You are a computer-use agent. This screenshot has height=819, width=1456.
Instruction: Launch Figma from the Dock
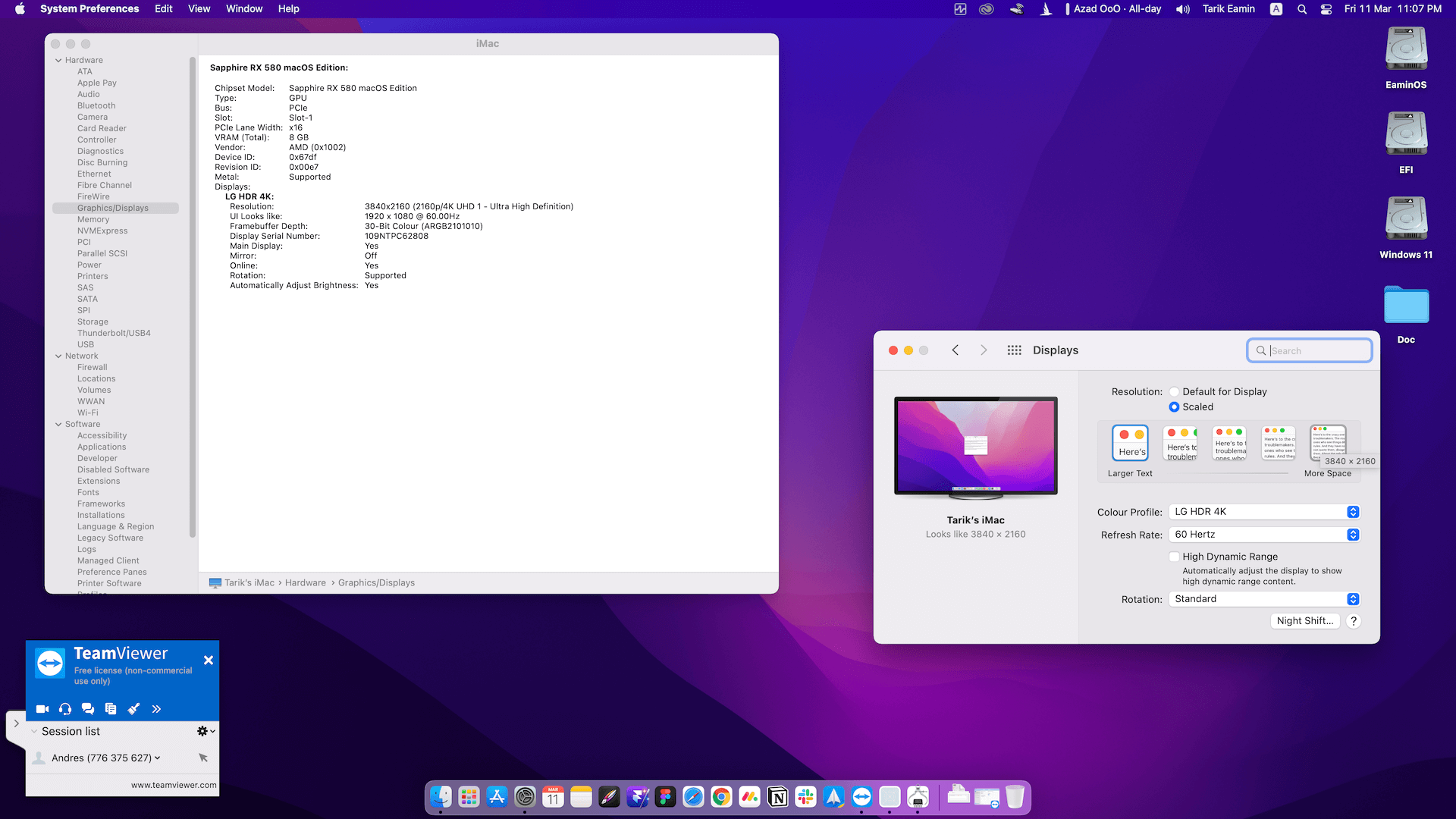click(x=665, y=797)
